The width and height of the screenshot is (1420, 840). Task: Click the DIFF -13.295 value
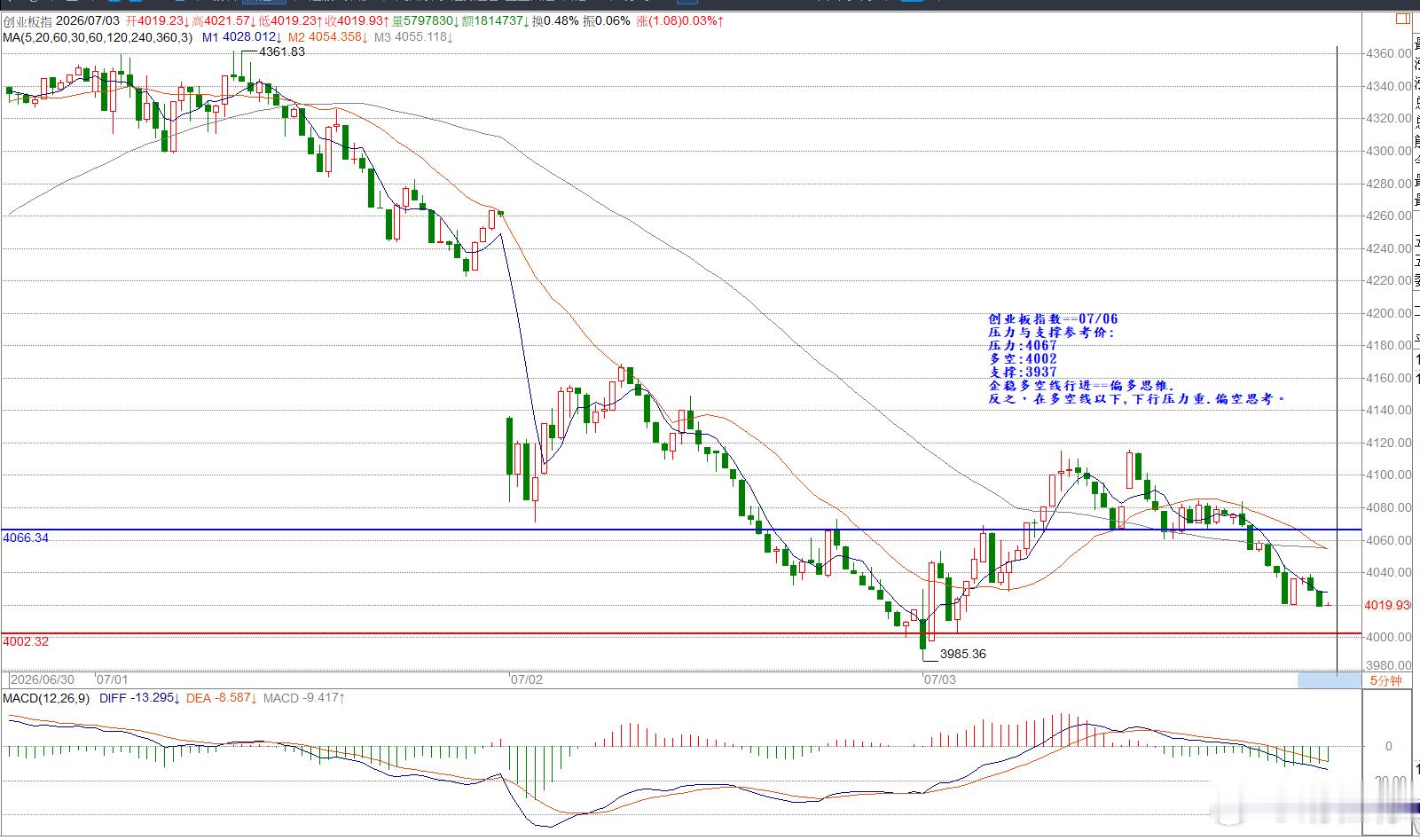point(139,698)
